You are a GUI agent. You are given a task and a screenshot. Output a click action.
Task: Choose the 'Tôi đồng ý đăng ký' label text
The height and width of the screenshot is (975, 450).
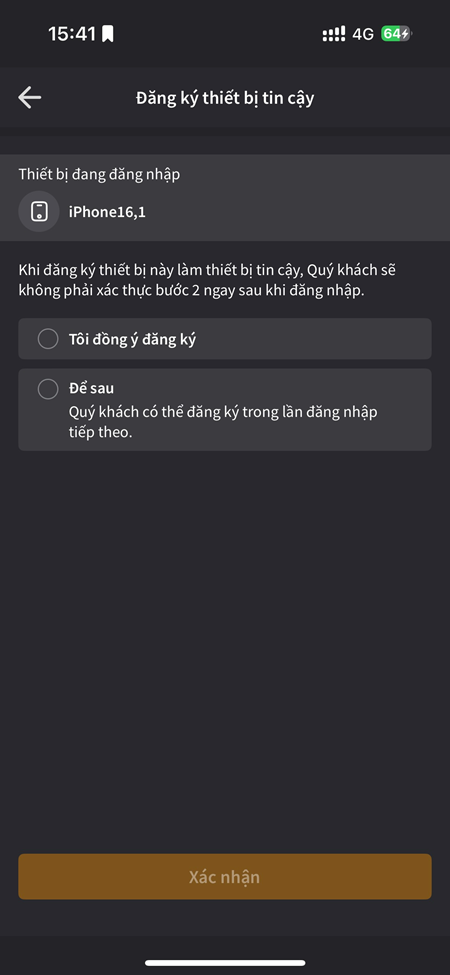(132, 340)
